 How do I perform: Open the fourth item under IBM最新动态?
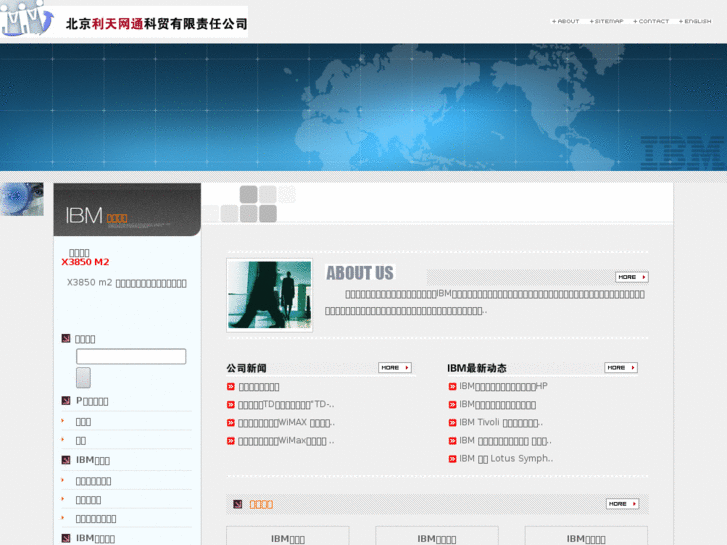point(505,441)
